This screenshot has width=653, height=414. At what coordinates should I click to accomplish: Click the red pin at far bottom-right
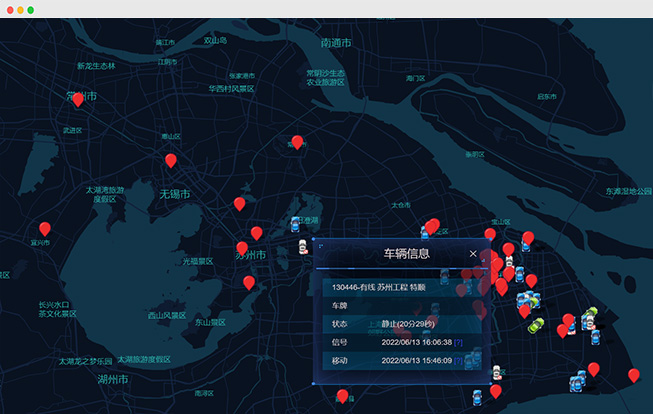pyautogui.click(x=633, y=375)
